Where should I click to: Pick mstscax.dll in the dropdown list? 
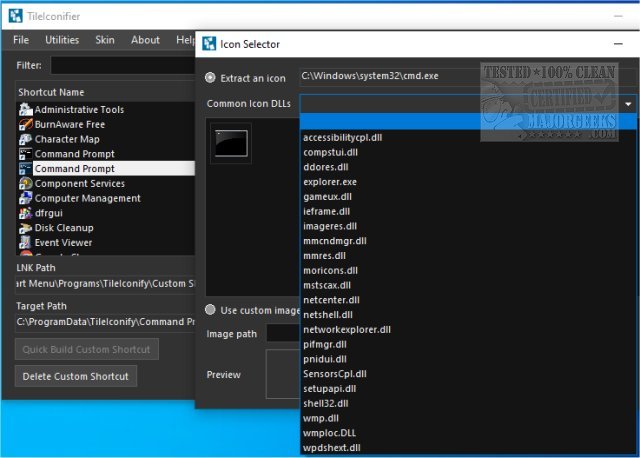click(x=469, y=285)
